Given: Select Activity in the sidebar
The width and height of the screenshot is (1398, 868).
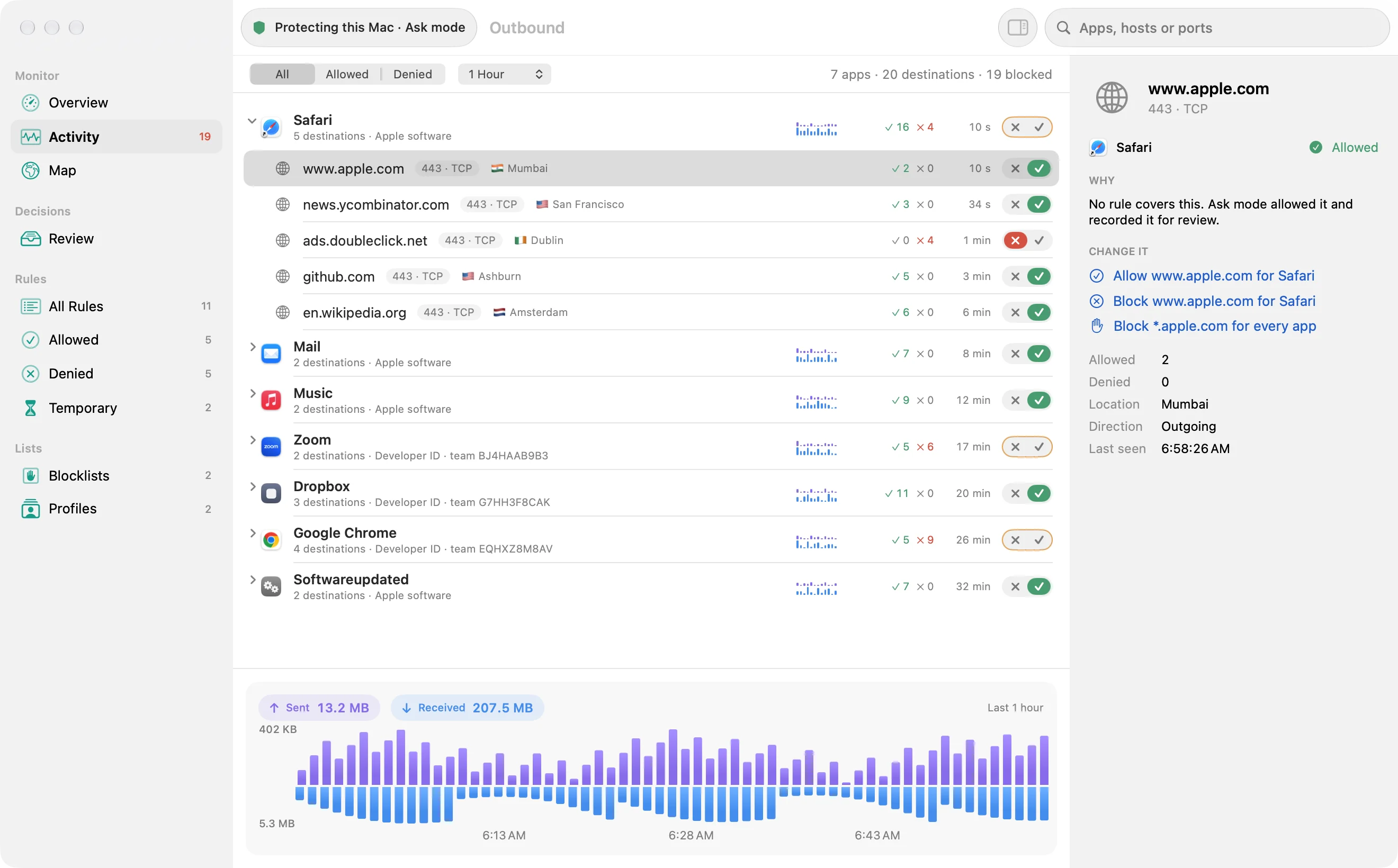Looking at the screenshot, I should 116,137.
